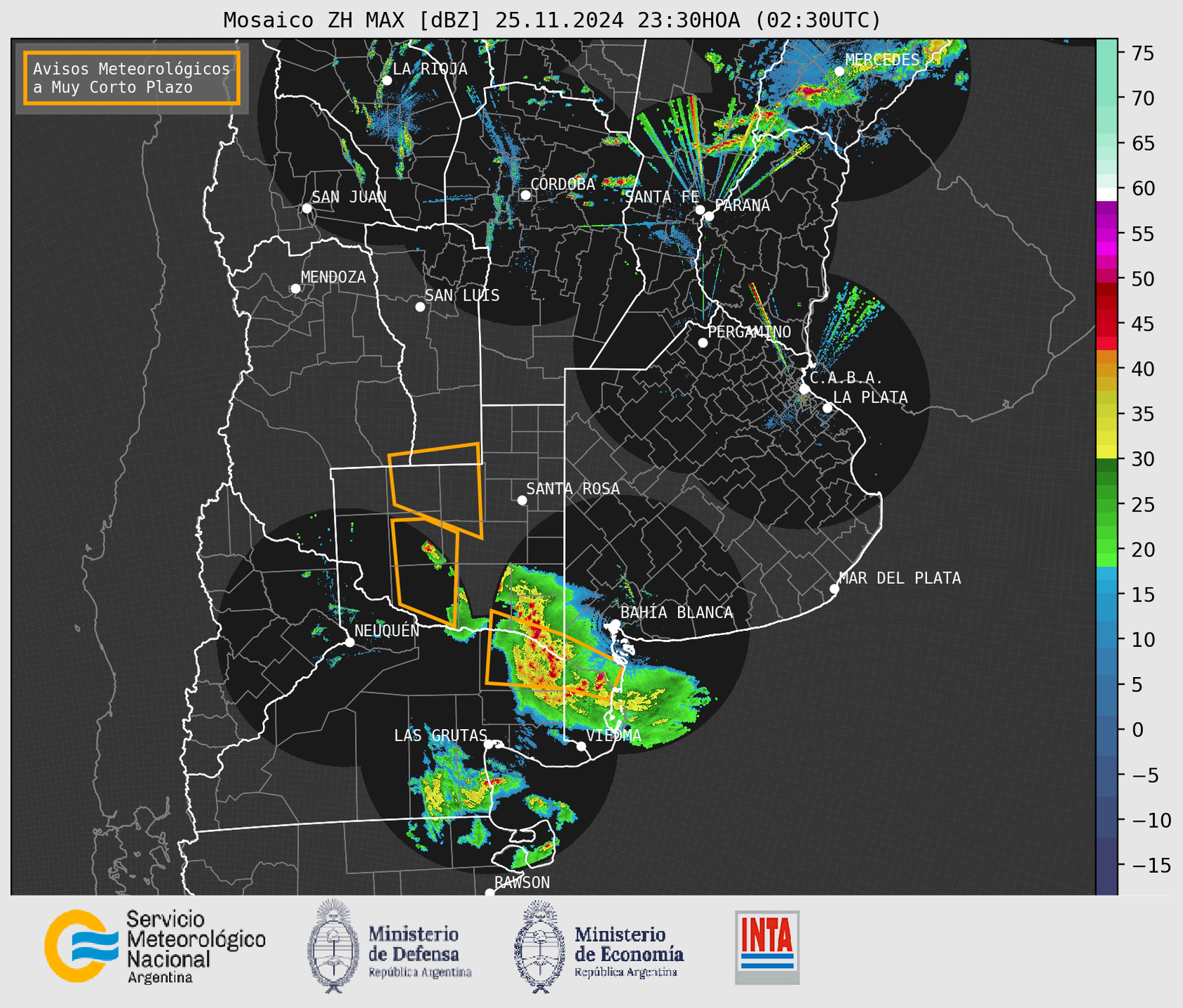This screenshot has height=1008, width=1183.
Task: Click the colorbar label 75
Action: click(x=1143, y=53)
